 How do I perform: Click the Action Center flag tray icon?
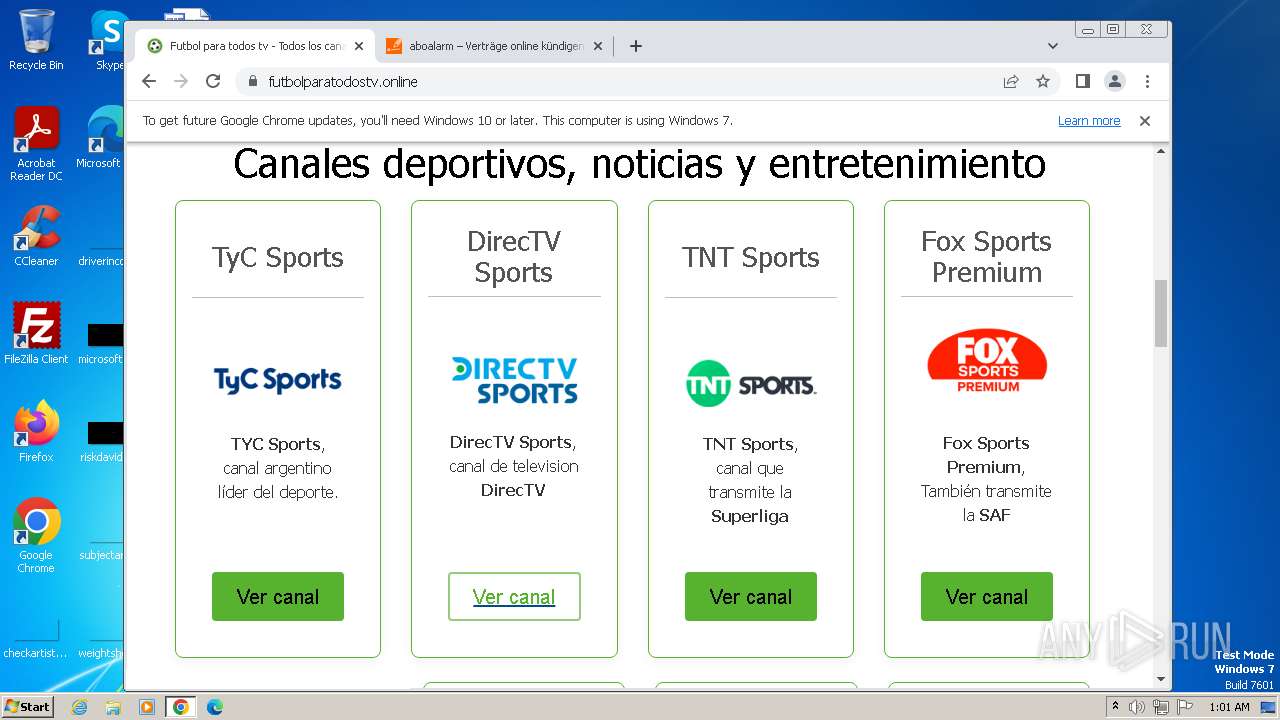point(1185,707)
